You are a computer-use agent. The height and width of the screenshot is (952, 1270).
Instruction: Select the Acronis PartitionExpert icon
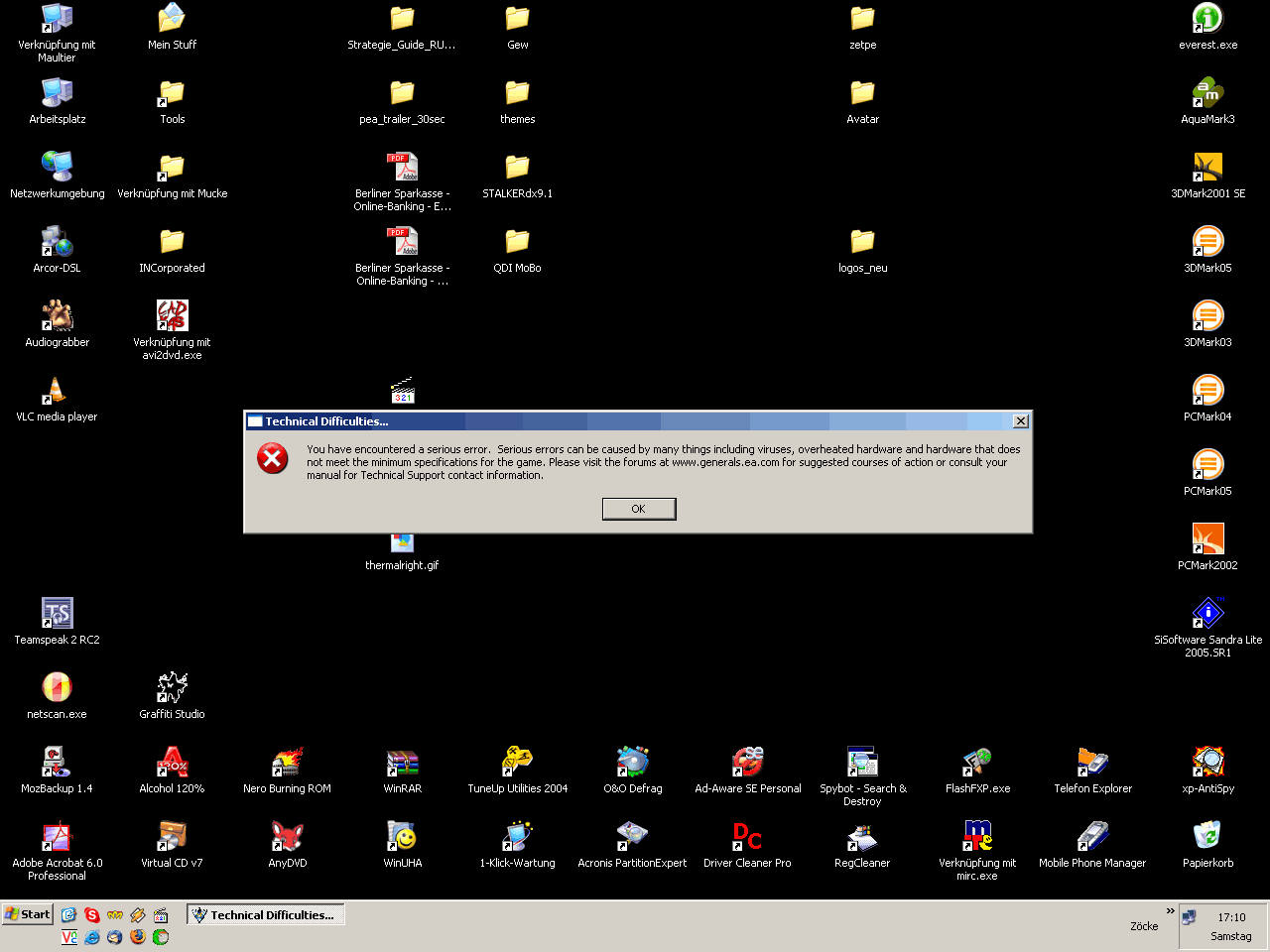(632, 845)
